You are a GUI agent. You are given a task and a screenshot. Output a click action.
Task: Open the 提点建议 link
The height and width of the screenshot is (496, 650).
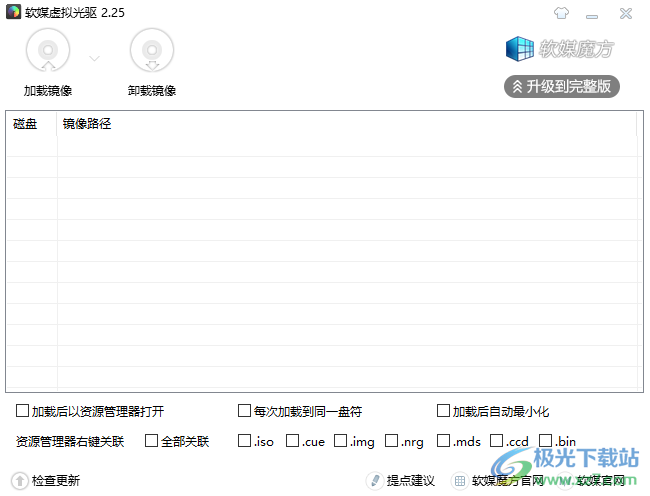[411, 481]
